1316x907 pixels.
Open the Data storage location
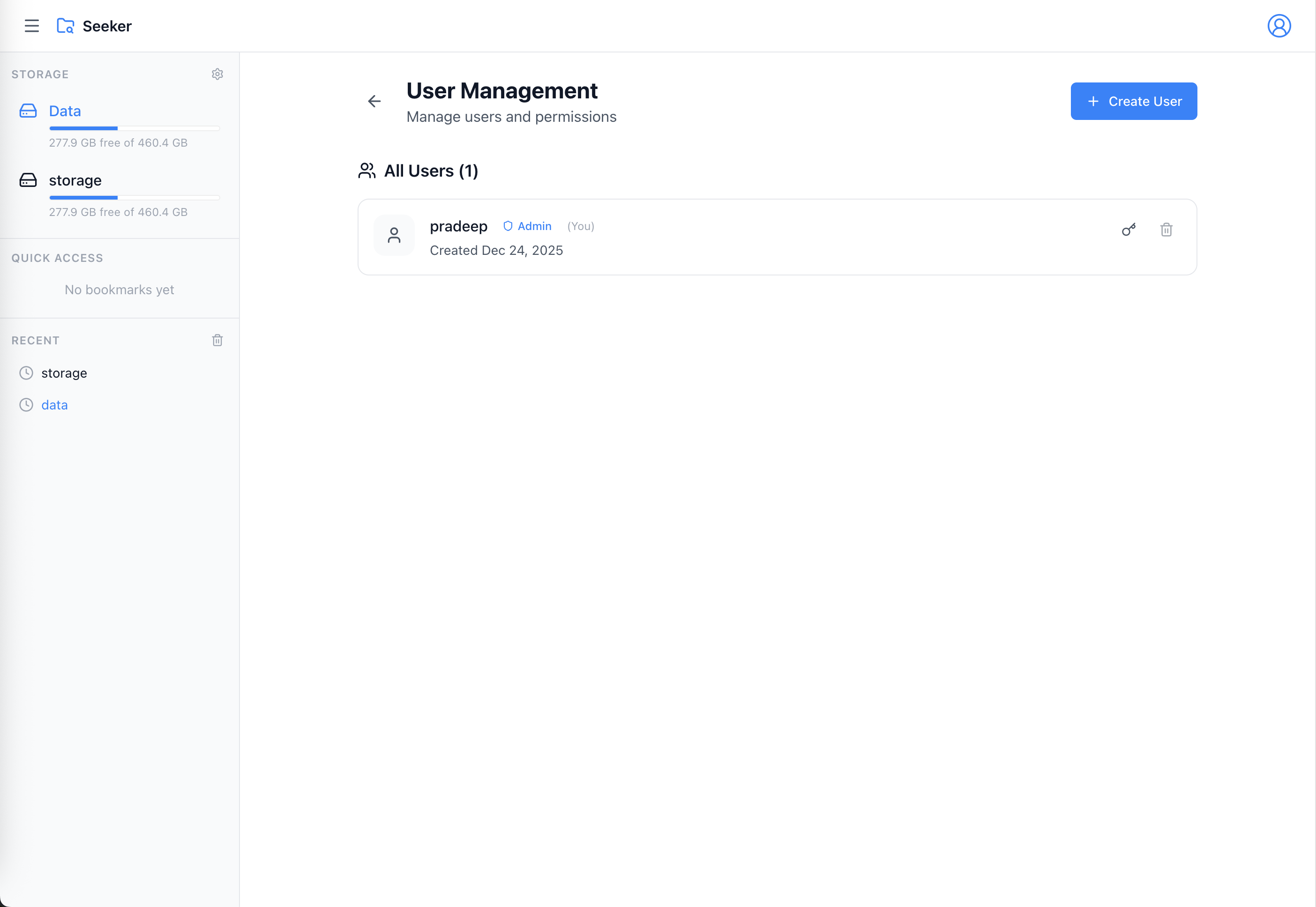point(65,112)
